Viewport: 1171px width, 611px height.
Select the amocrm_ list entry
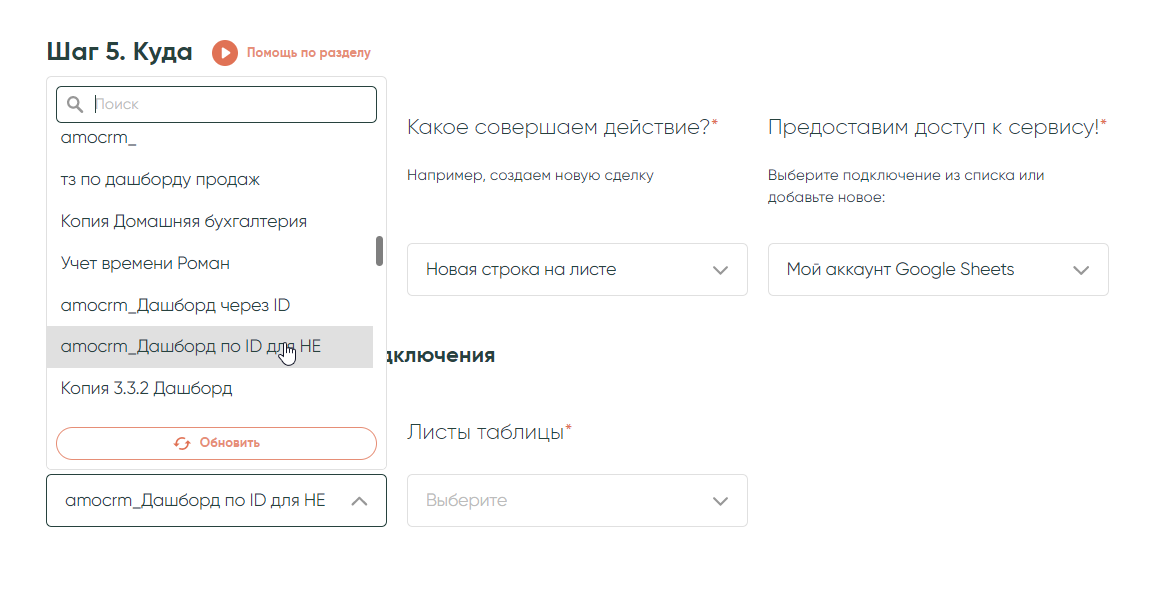[x=98, y=138]
